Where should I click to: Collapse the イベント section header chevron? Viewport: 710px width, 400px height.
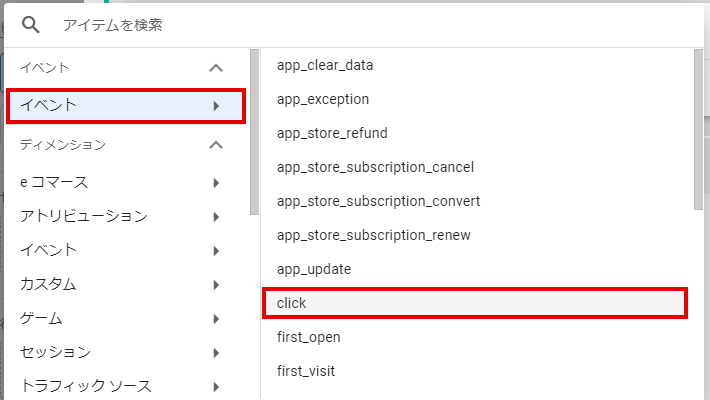[x=216, y=68]
